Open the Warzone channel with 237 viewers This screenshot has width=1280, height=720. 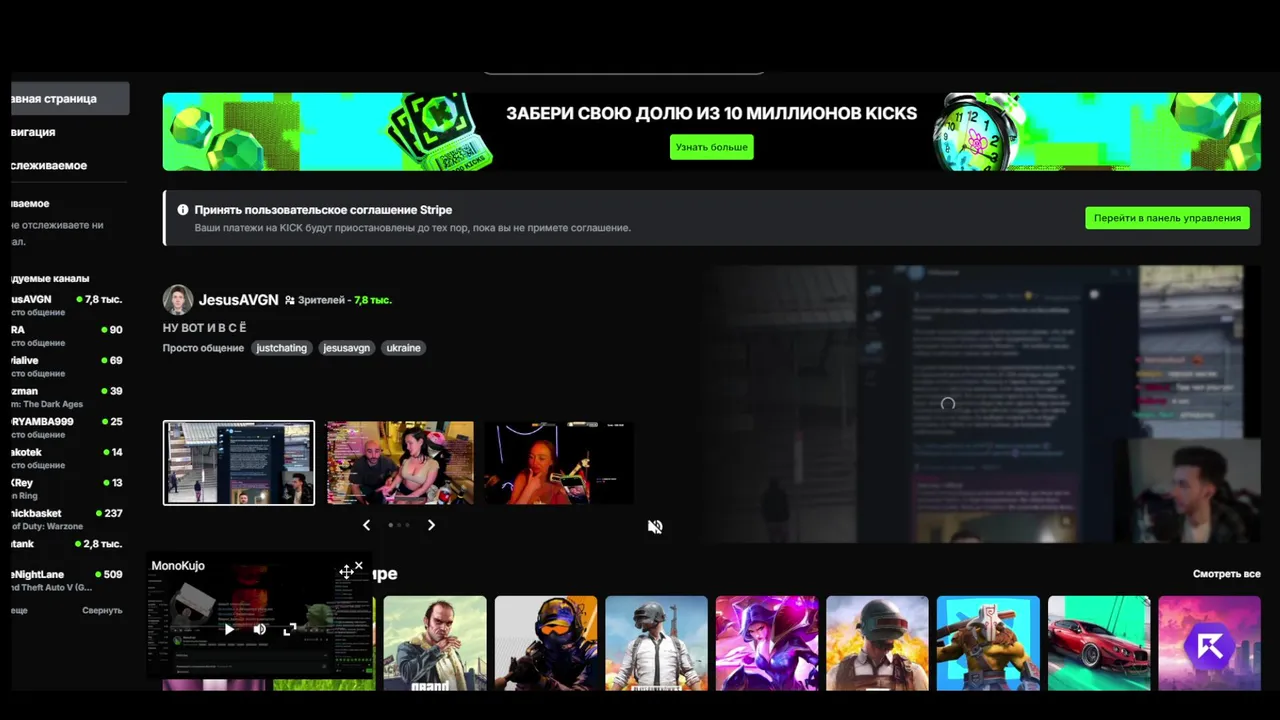pos(67,519)
